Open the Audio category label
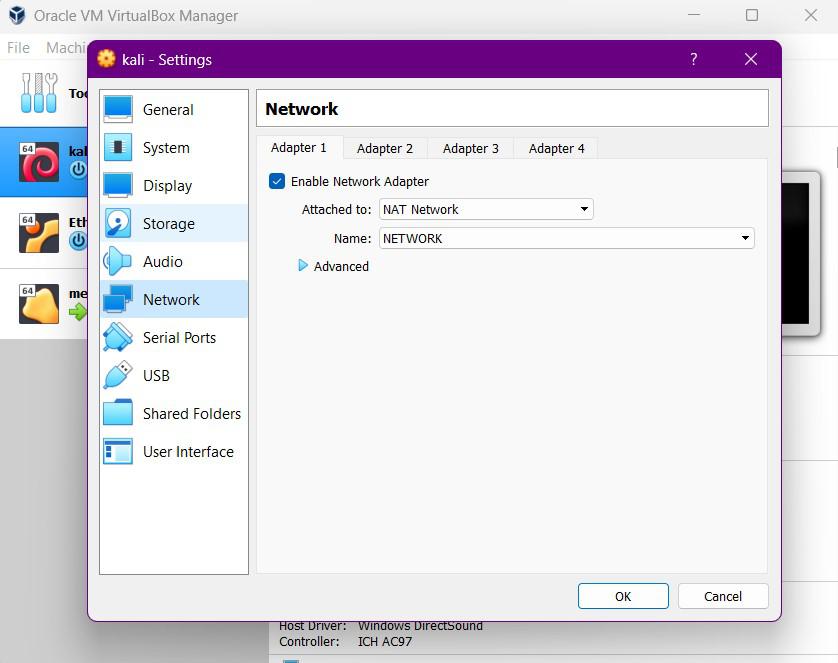Image resolution: width=838 pixels, height=663 pixels. (x=162, y=261)
